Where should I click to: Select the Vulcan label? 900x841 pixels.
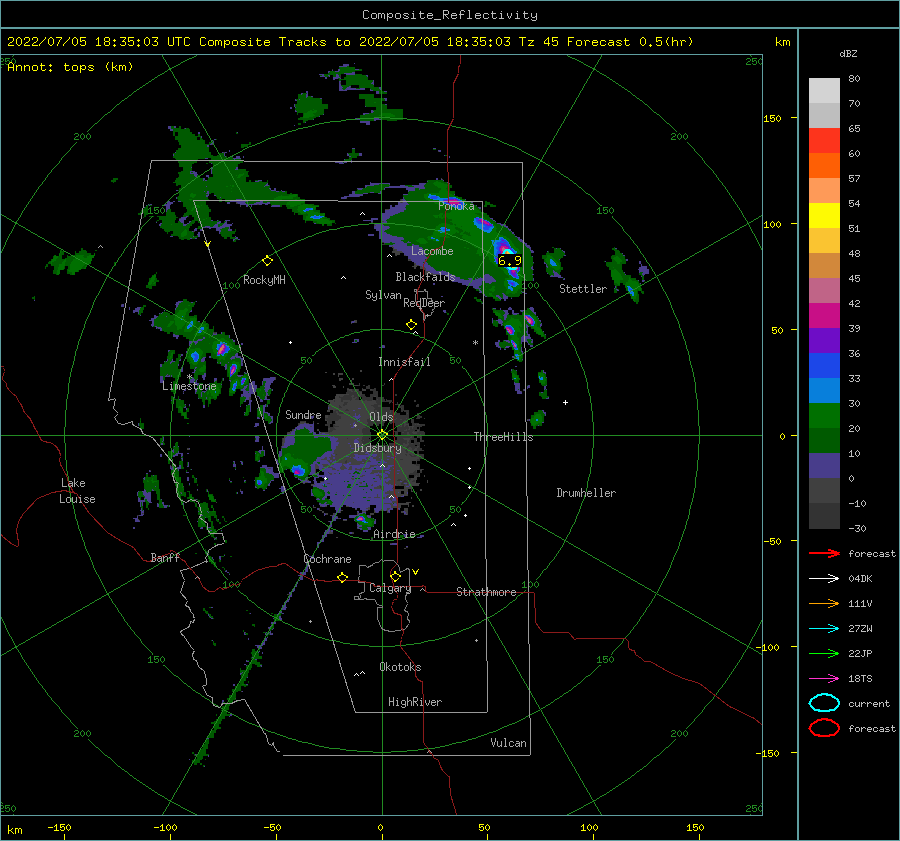point(509,743)
